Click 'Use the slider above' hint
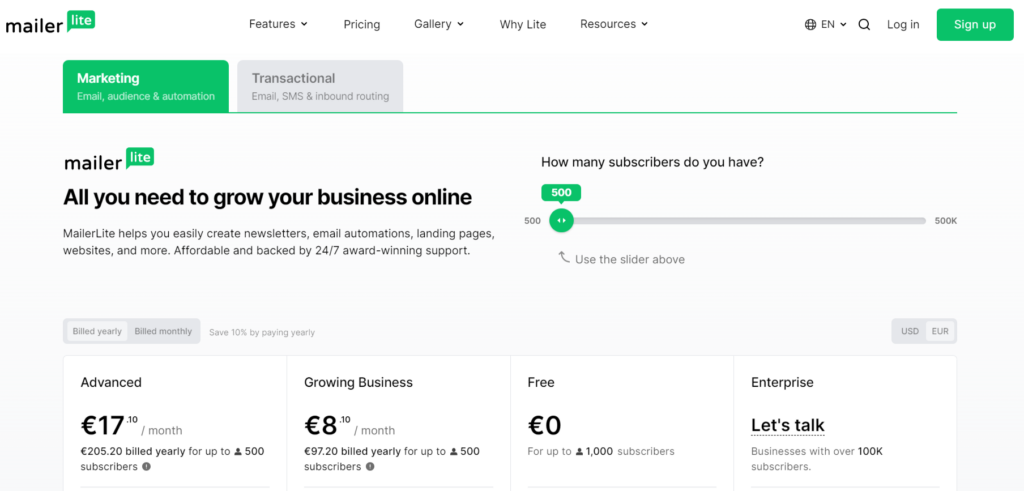 point(630,259)
